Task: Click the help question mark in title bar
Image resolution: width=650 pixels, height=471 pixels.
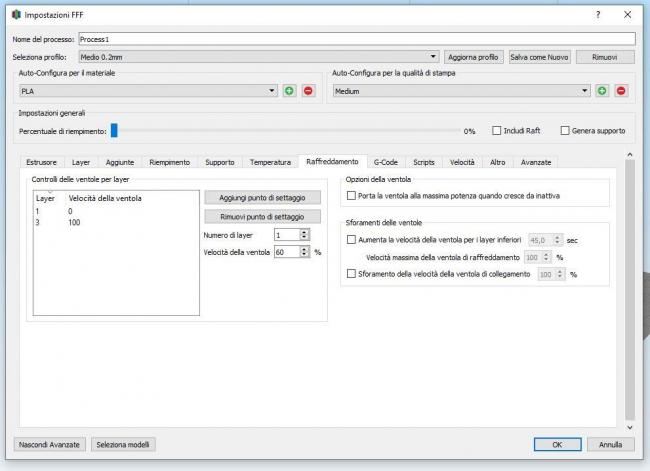Action: click(598, 16)
